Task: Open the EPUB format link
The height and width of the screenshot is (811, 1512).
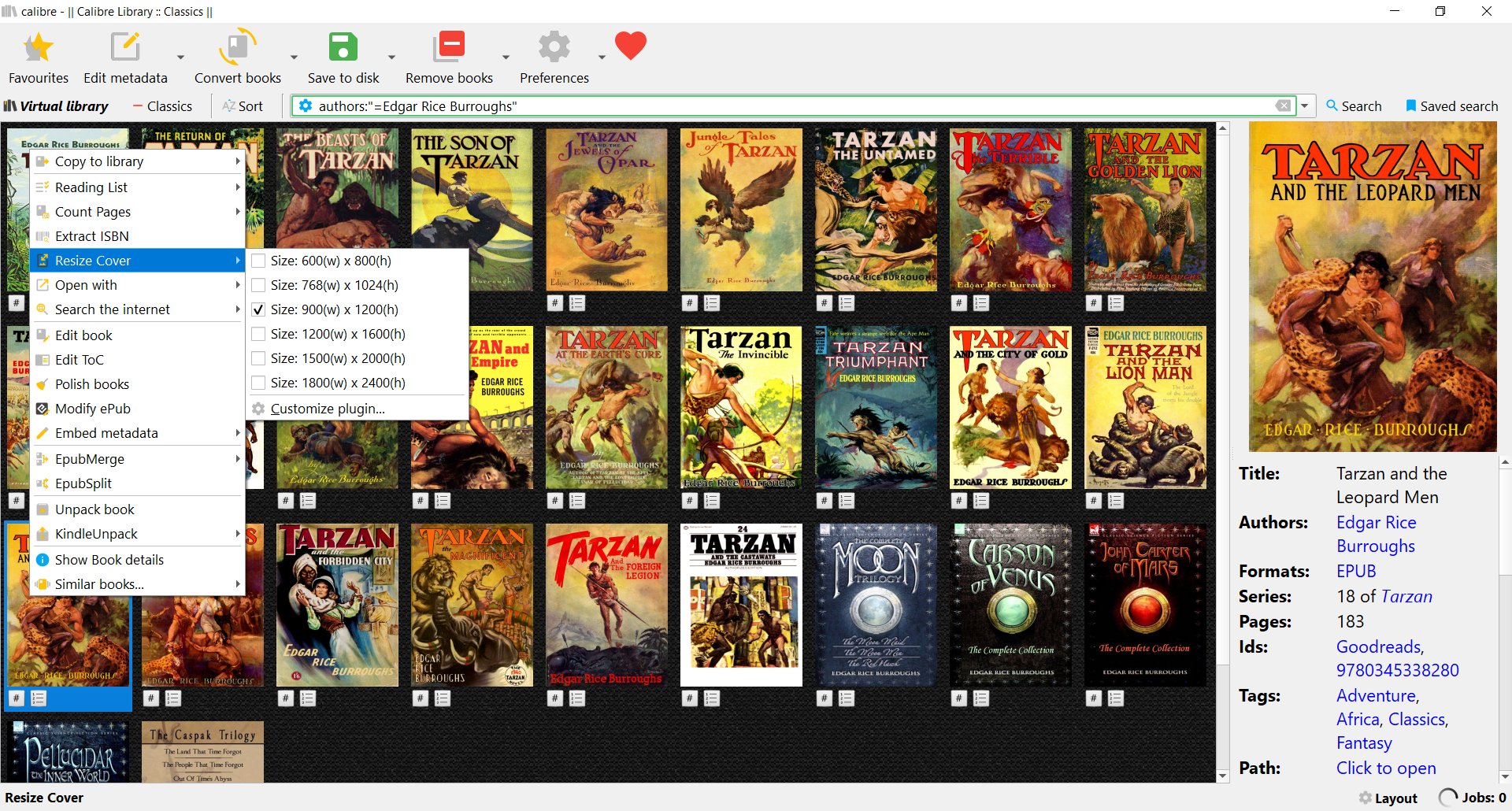Action: 1356,572
